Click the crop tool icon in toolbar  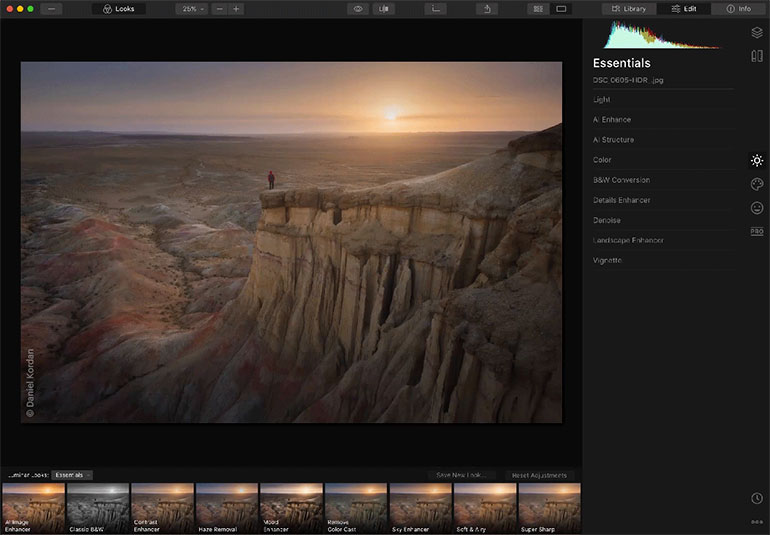[x=435, y=9]
